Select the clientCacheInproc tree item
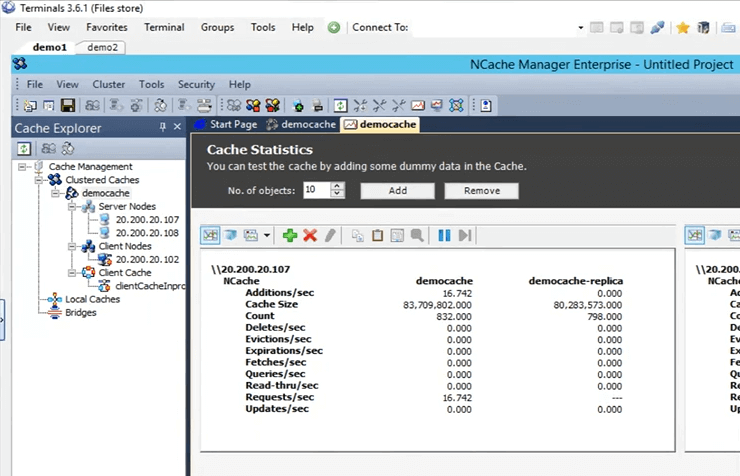The width and height of the screenshot is (740, 476). pos(150,286)
